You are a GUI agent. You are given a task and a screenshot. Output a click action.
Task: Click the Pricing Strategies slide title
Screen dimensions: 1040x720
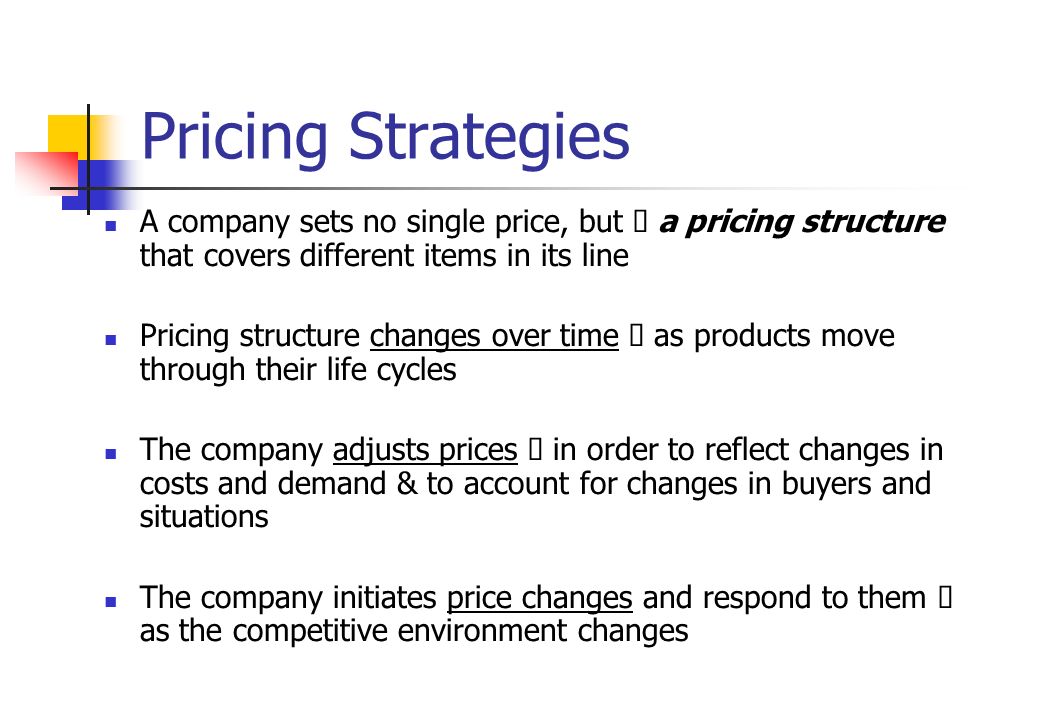point(385,138)
